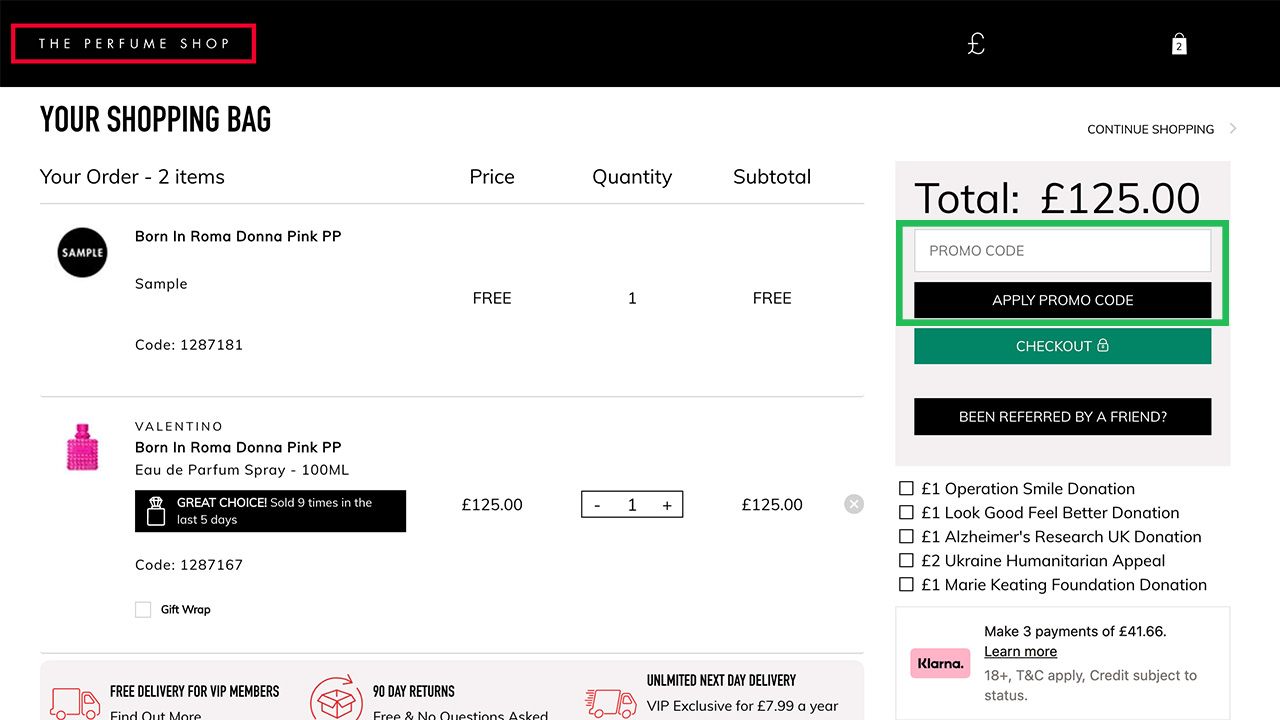Open Valentino Born In Roma Donna Pink PP
1280x720 pixels.
(x=238, y=447)
